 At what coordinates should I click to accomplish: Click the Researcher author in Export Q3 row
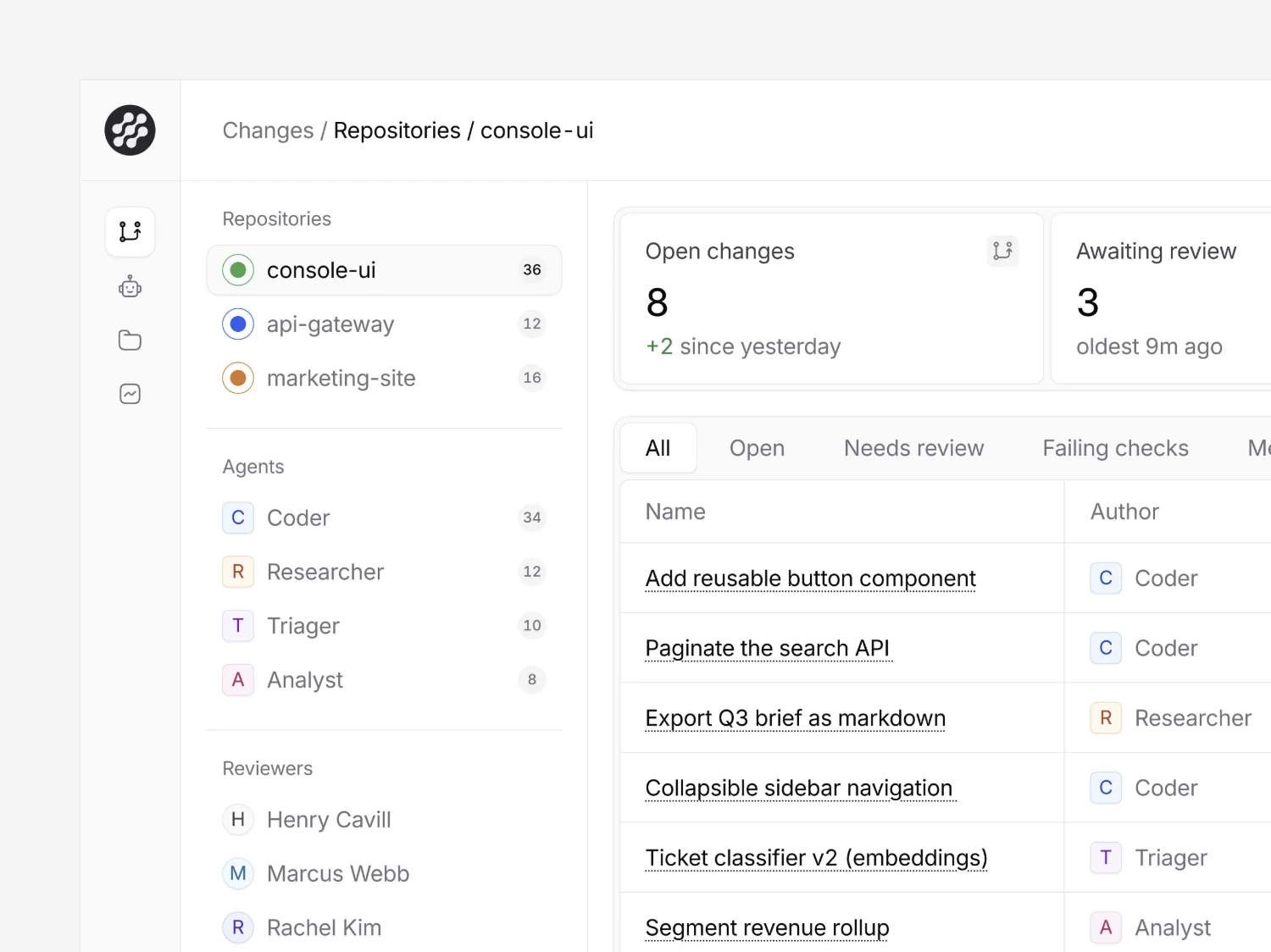(x=1171, y=718)
